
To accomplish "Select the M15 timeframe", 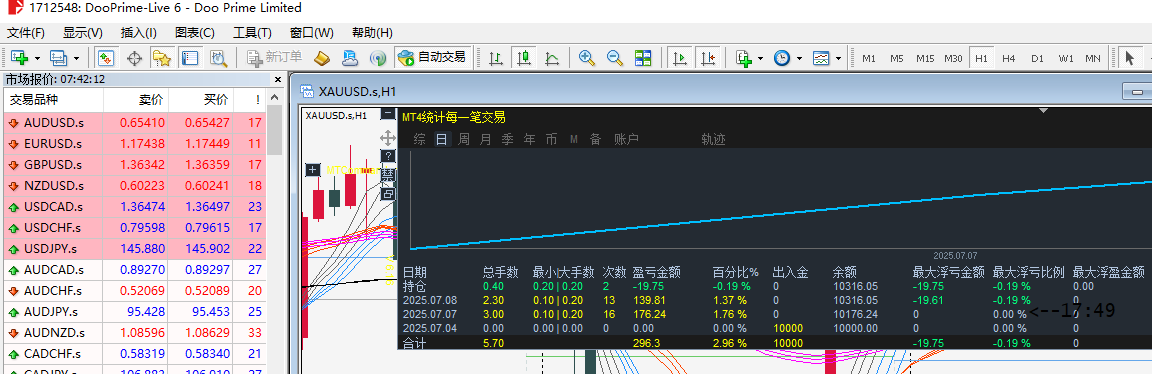I will 925,58.
